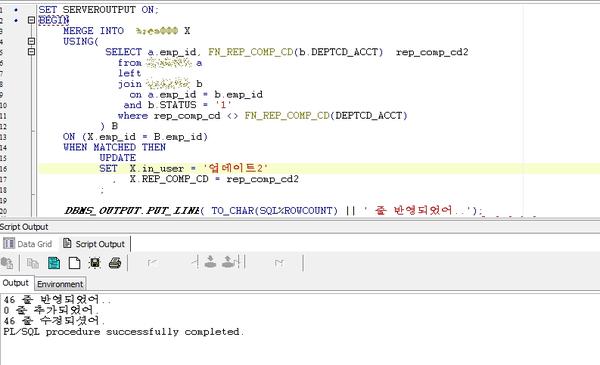This screenshot has width=600, height=365.
Task: Click the gutter dot beside SET SERVEROUTPUT
Action: click(x=16, y=10)
